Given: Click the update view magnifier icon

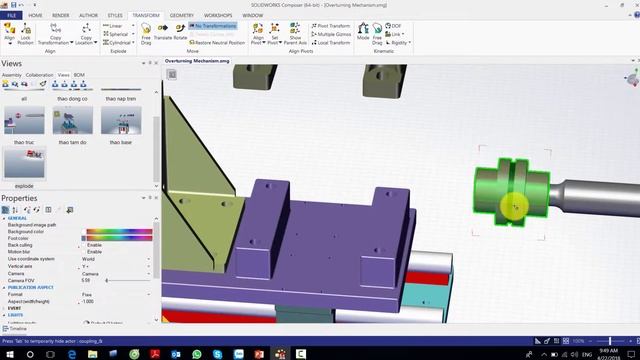Looking at the screenshot, I should pyautogui.click(x=15, y=84).
